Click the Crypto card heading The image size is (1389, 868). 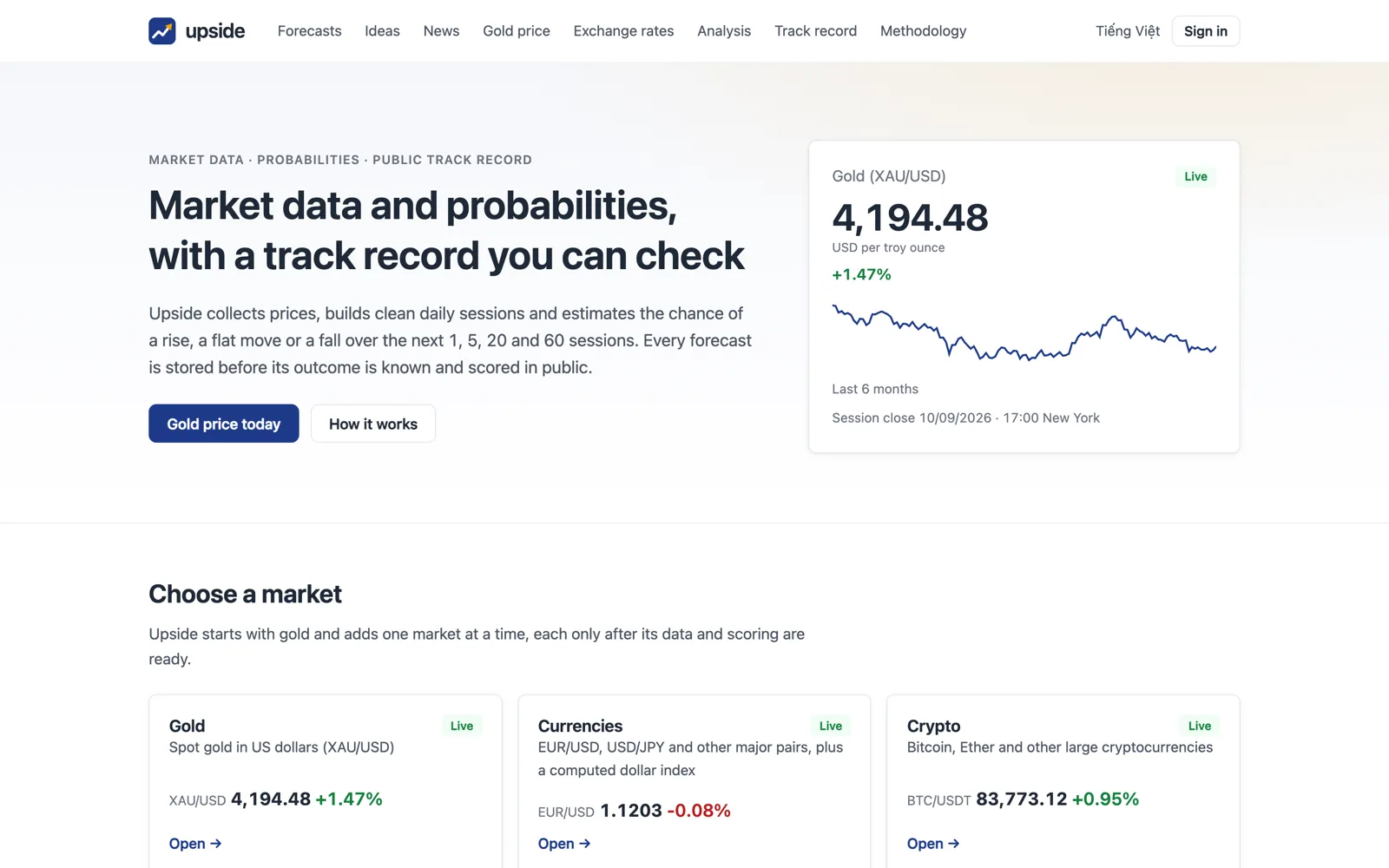pos(933,726)
